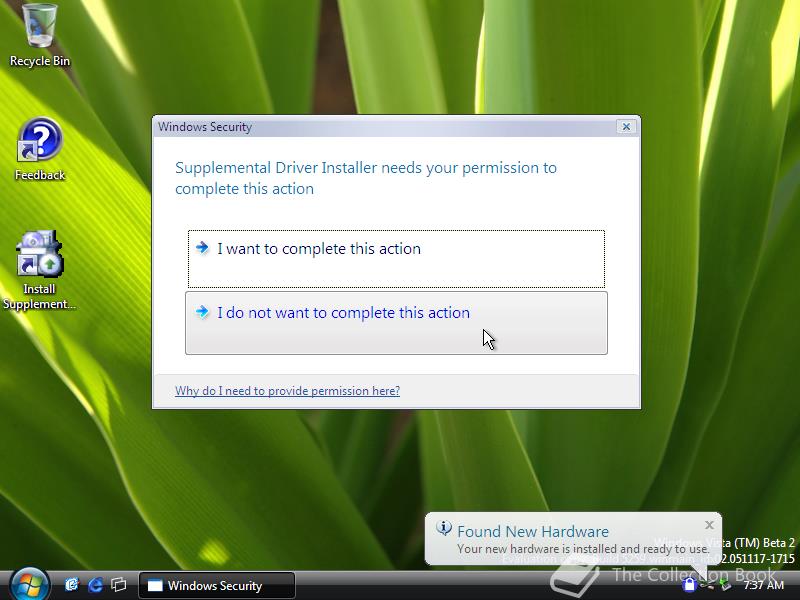Click the switch between windows quick launch icon
Image resolution: width=800 pixels, height=600 pixels.
coord(119,585)
